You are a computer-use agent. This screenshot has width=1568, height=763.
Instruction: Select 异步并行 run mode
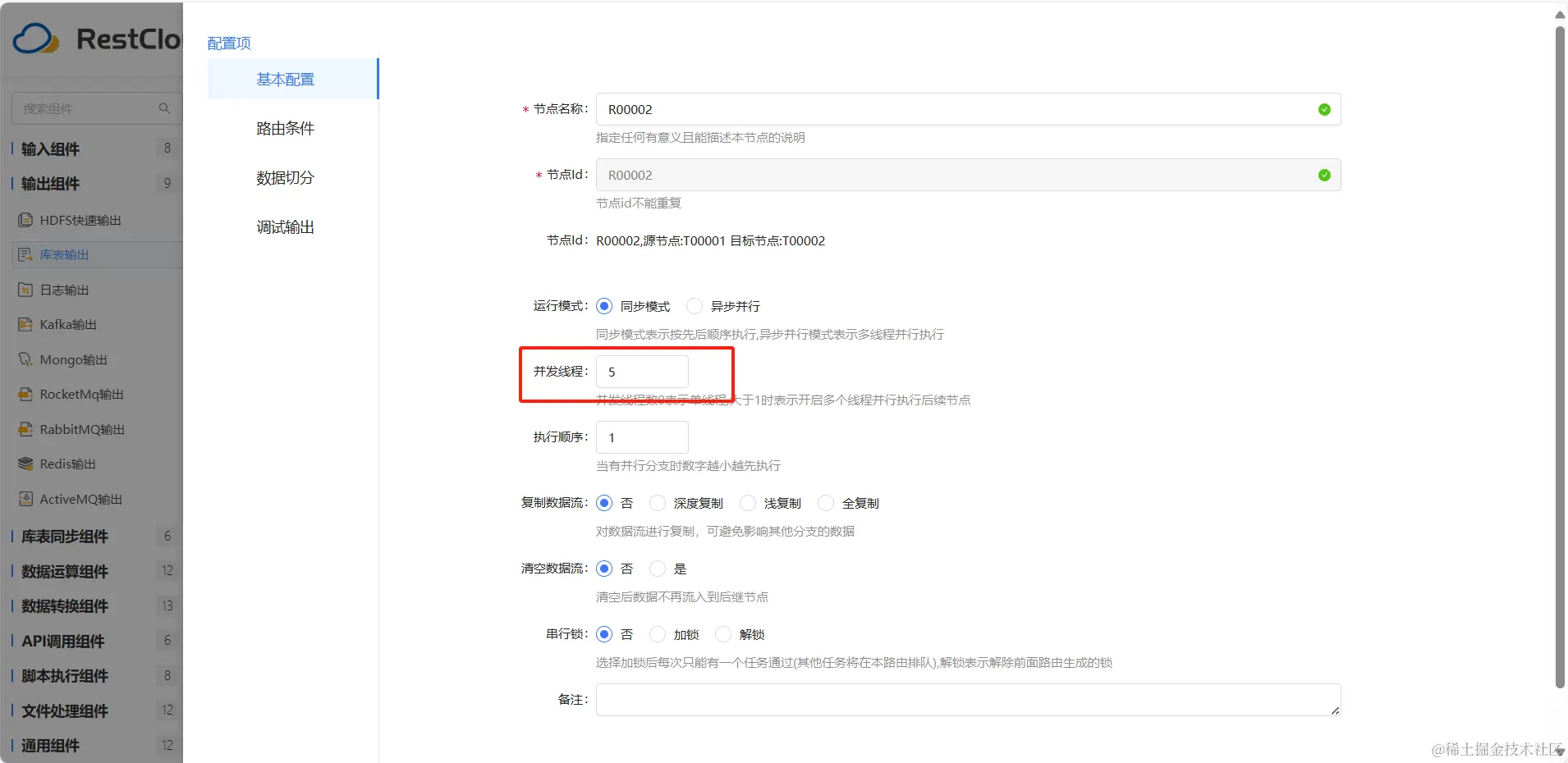click(x=695, y=306)
